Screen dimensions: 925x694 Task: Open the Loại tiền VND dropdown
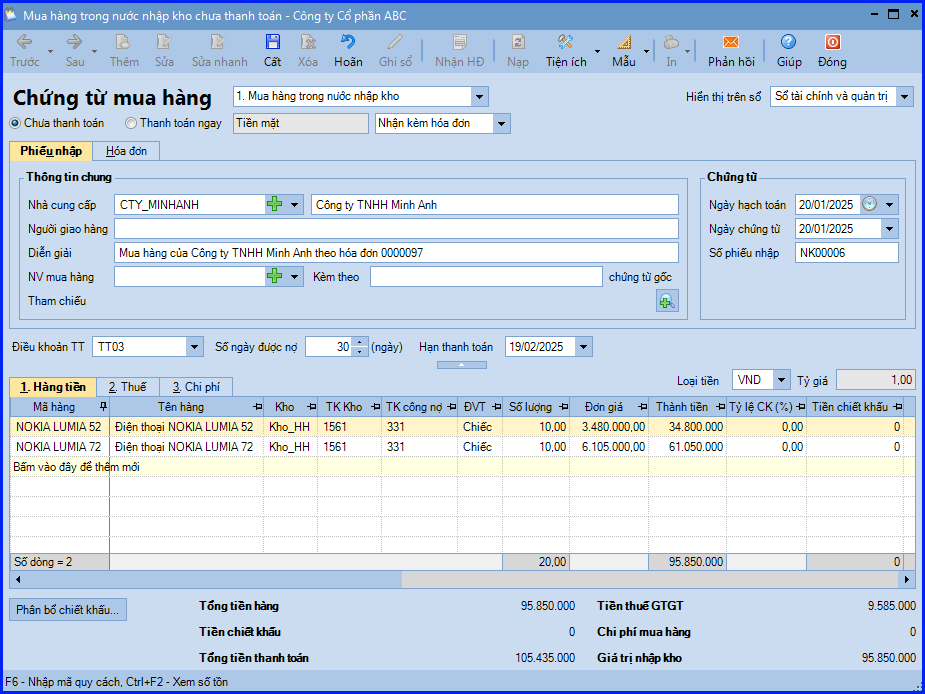777,380
